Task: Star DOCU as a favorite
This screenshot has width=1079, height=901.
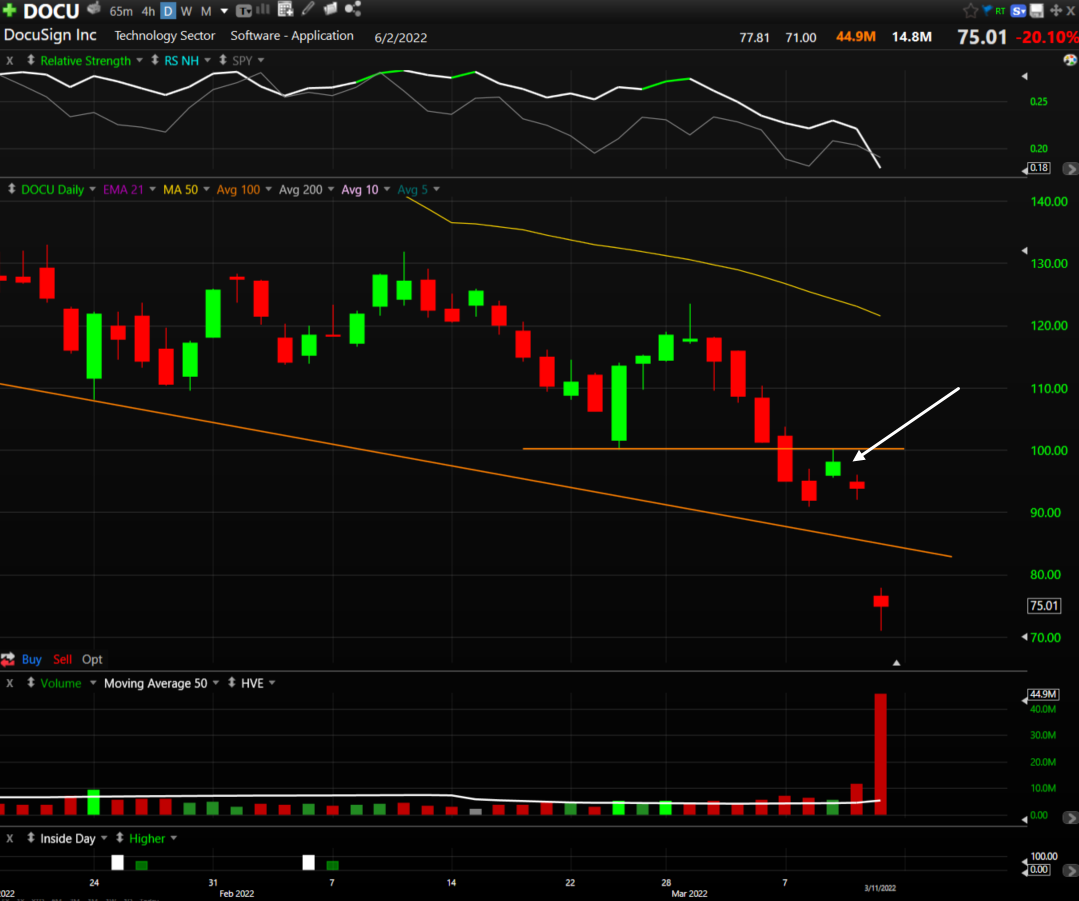Action: [970, 10]
